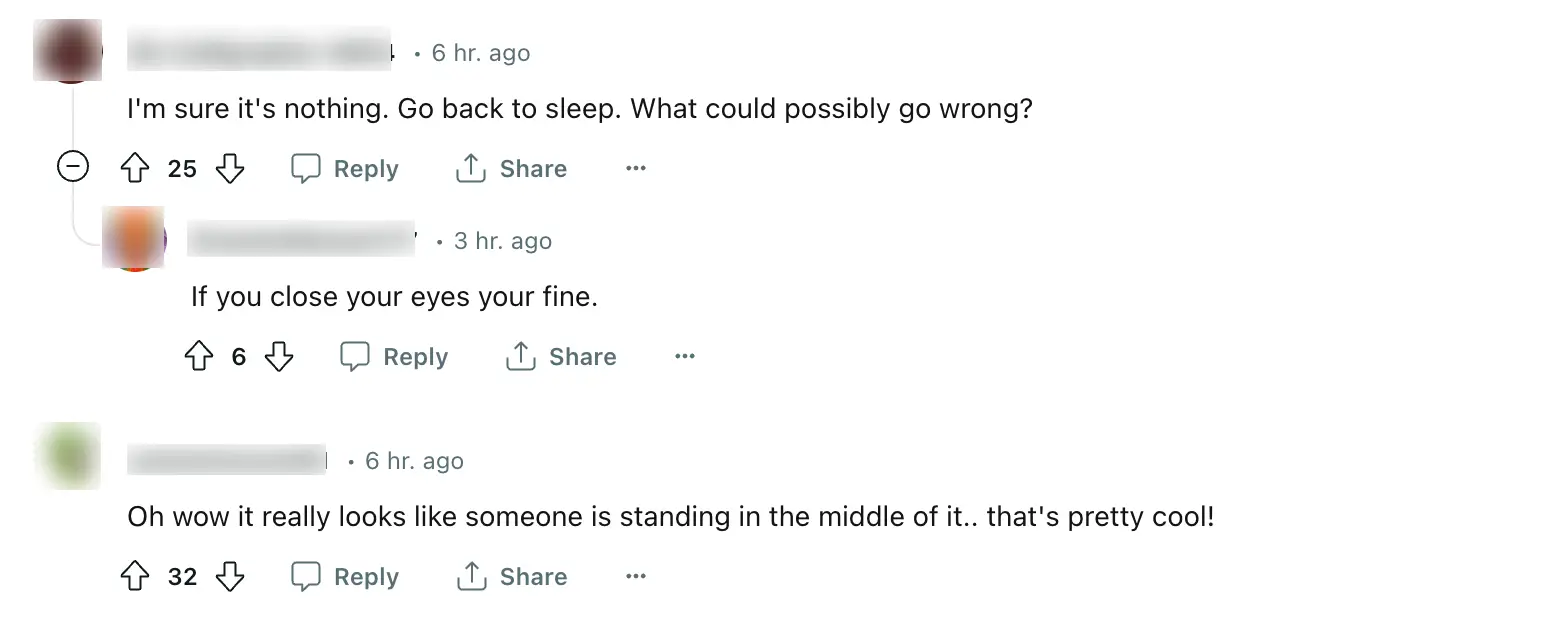The image size is (1543, 624).
Task: Click the "6 hr. ago" timestamp on the top comment
Action: pyautogui.click(x=480, y=53)
